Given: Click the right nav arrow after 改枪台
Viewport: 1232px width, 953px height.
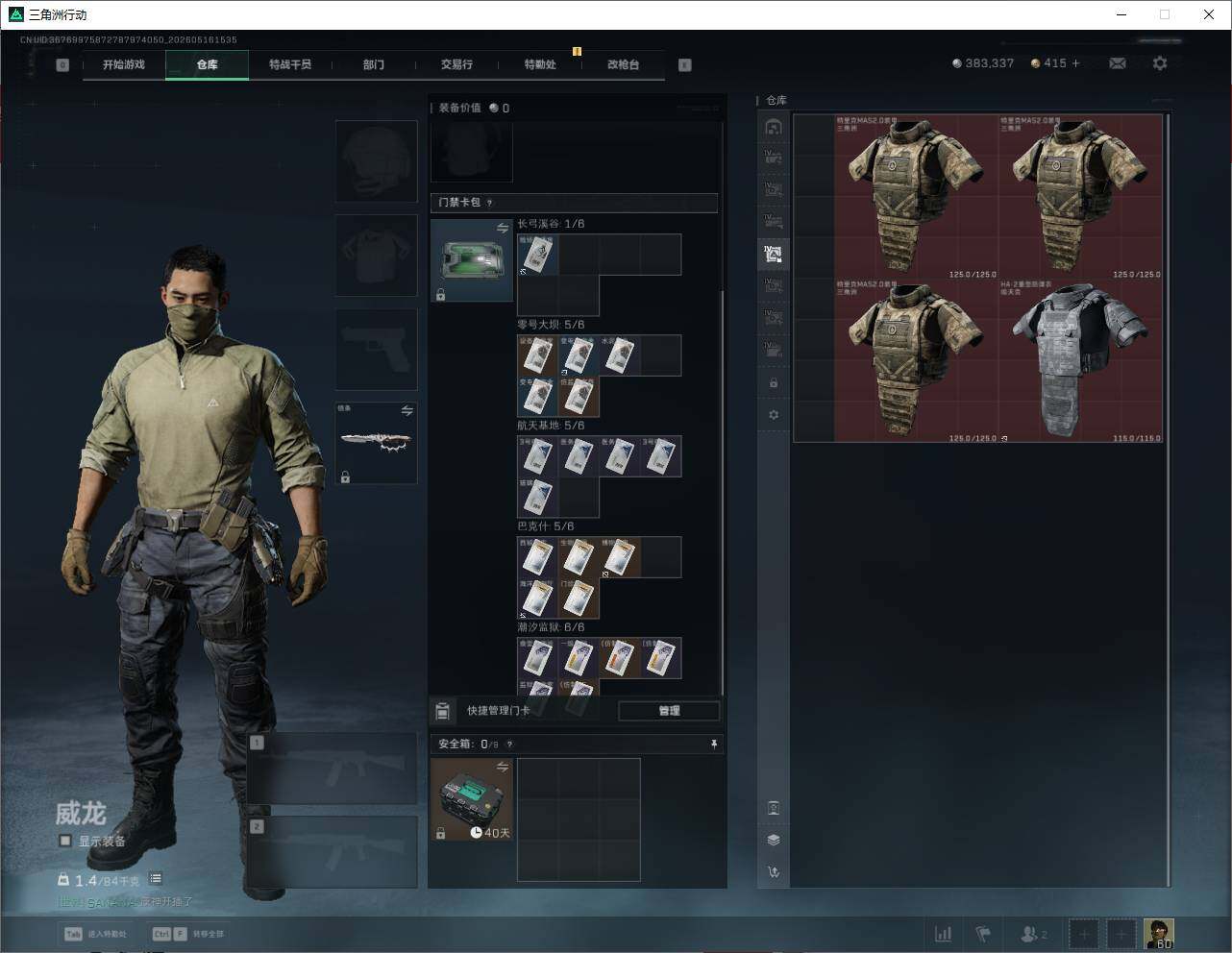Looking at the screenshot, I should tap(685, 65).
